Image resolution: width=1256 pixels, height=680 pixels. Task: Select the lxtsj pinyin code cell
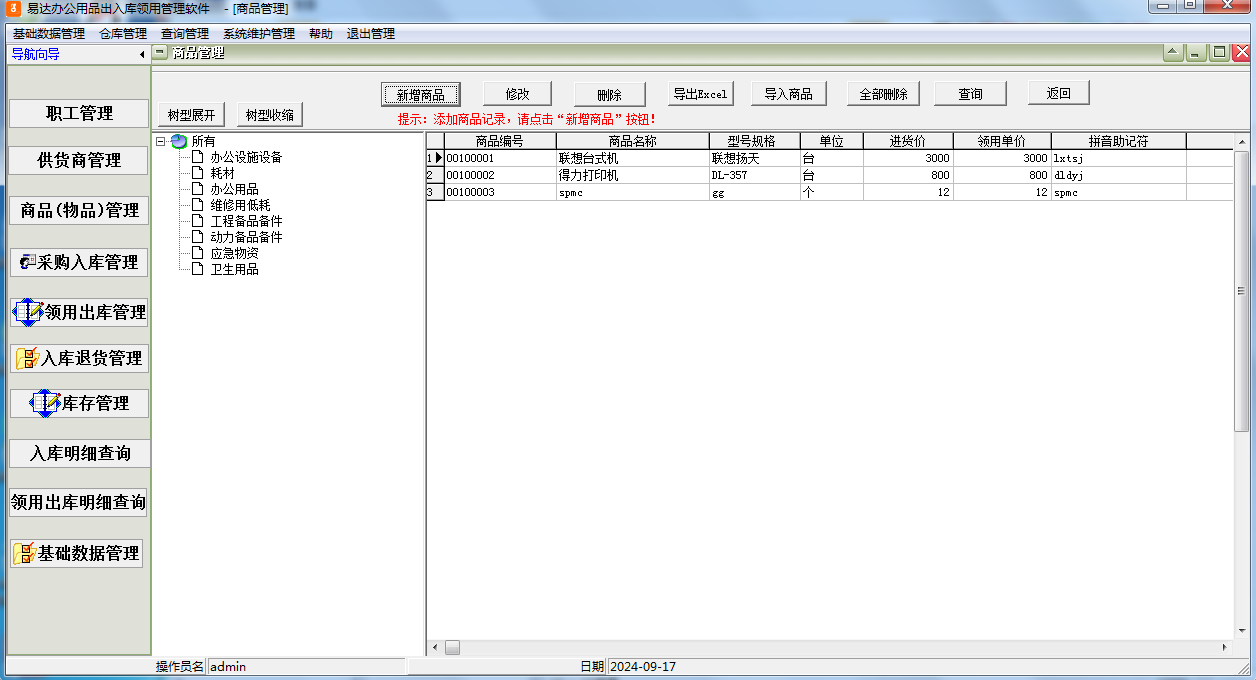pyautogui.click(x=1119, y=158)
